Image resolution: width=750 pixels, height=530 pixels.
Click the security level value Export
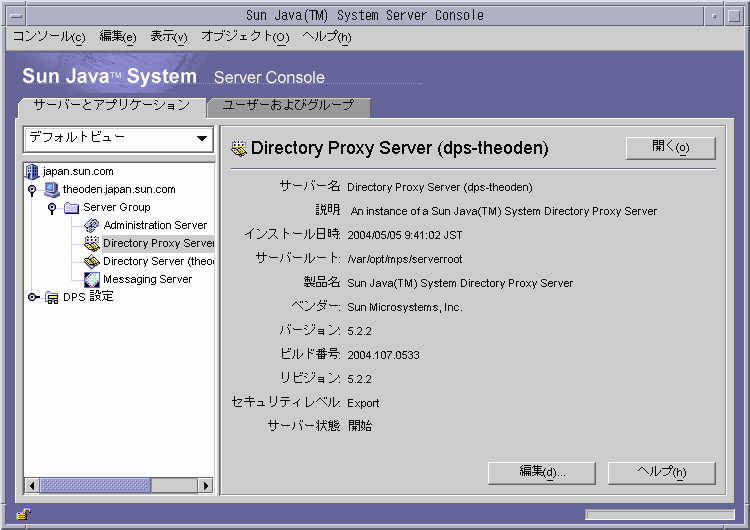coord(363,403)
